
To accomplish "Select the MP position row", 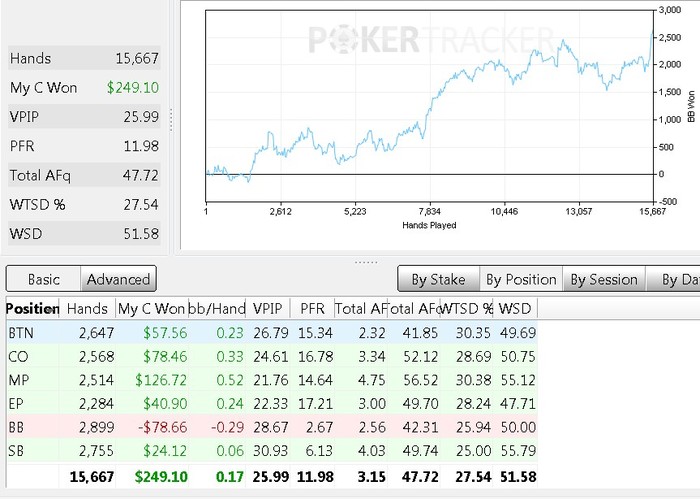I will 272,380.
